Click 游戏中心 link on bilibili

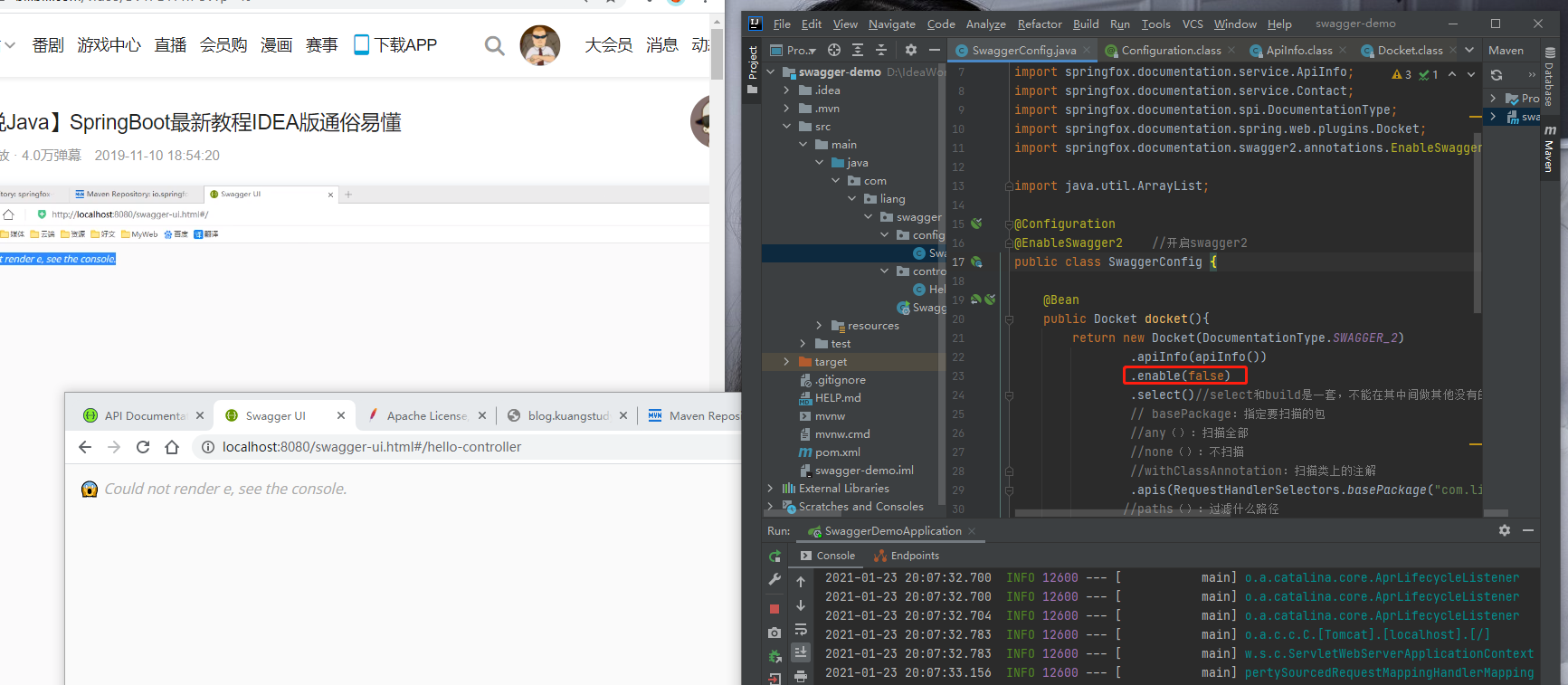(x=109, y=45)
